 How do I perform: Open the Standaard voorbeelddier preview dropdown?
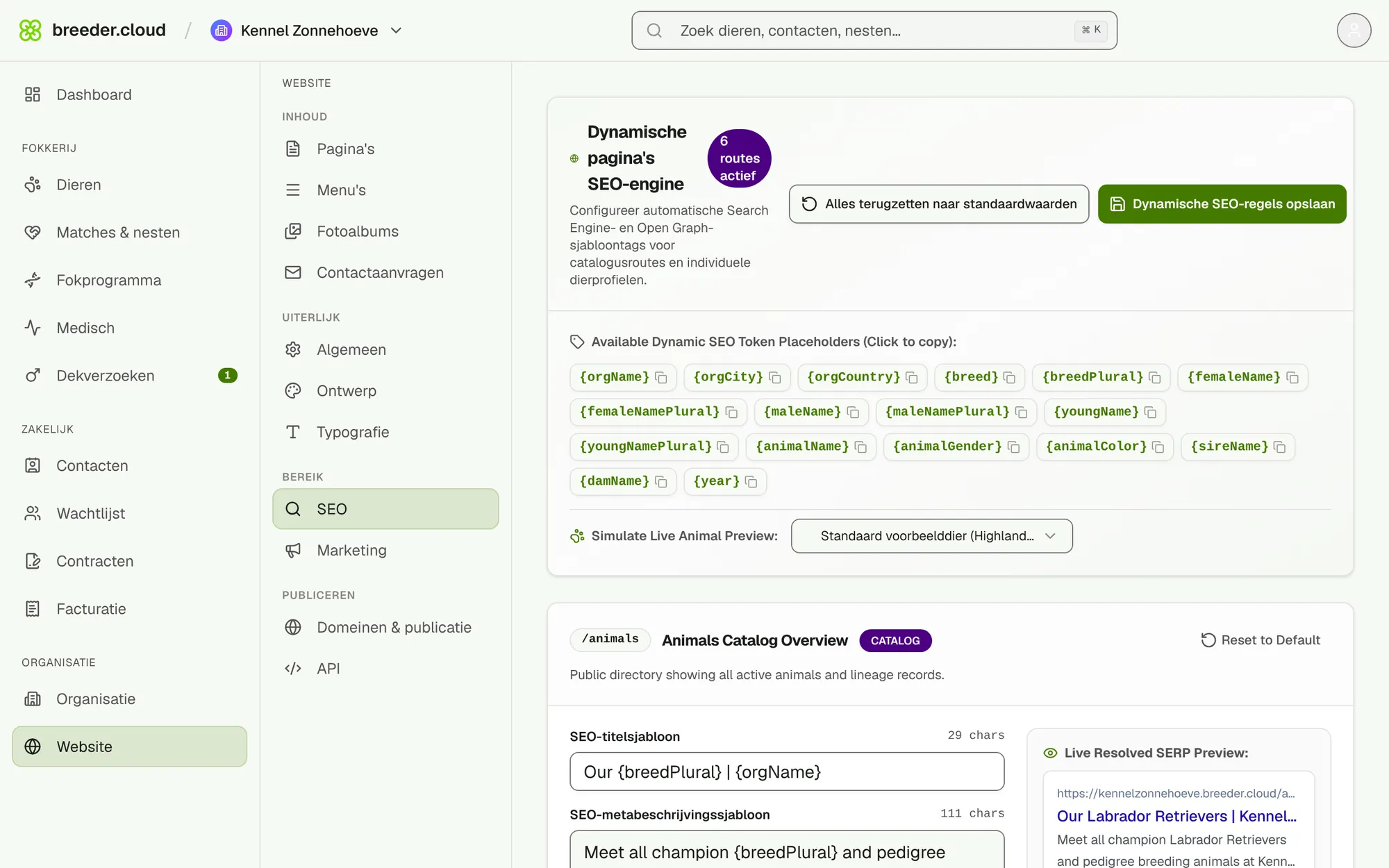pyautogui.click(x=931, y=536)
